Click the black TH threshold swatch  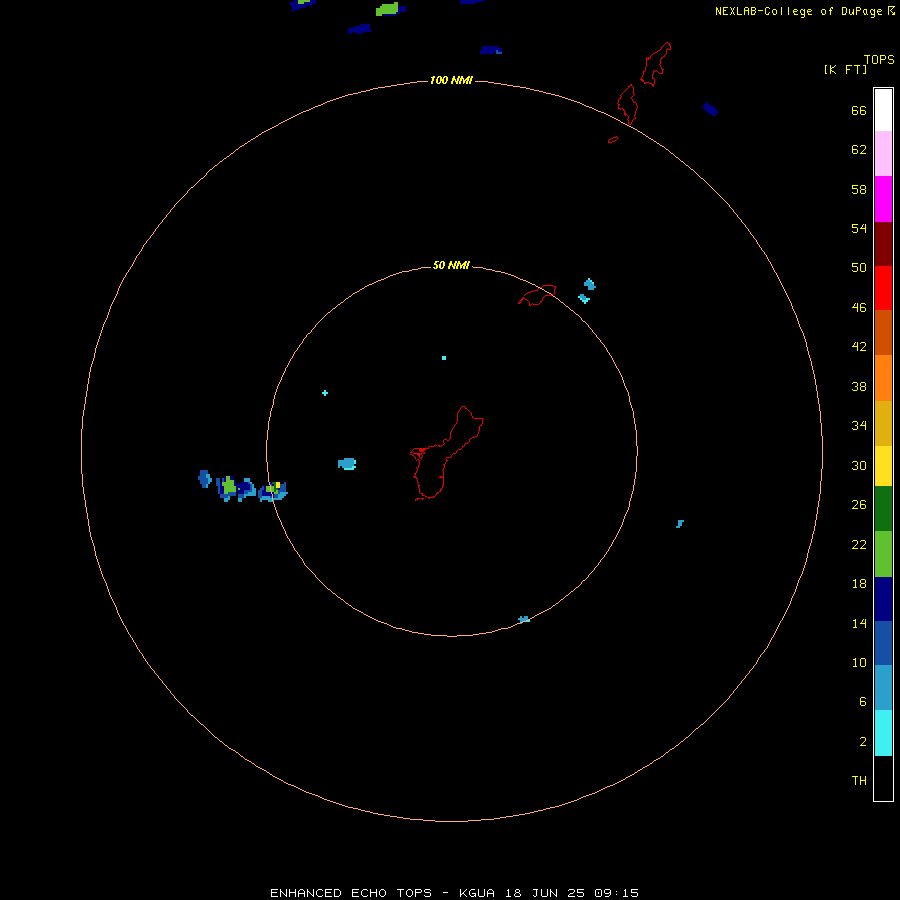pyautogui.click(x=883, y=778)
